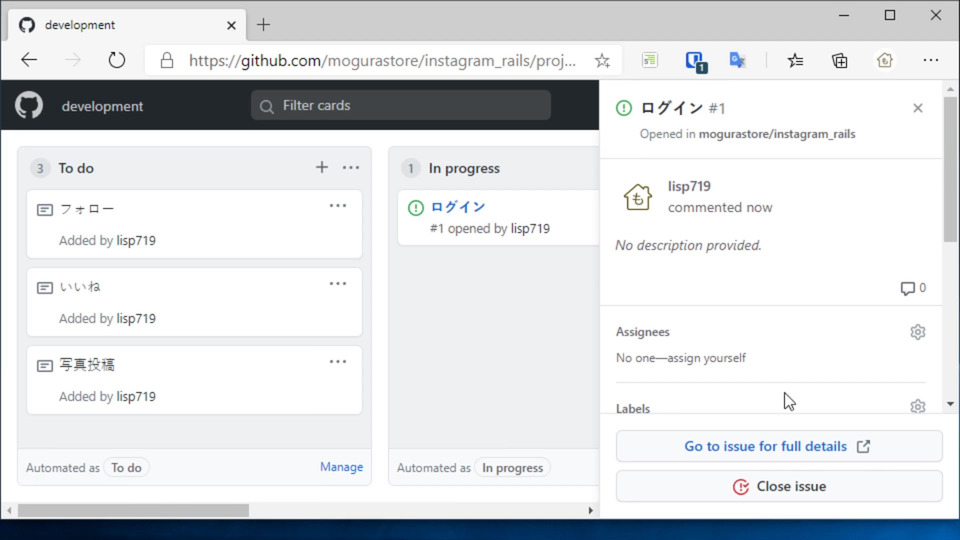Click the To do automation badge
The width and height of the screenshot is (960, 540).
click(x=126, y=468)
